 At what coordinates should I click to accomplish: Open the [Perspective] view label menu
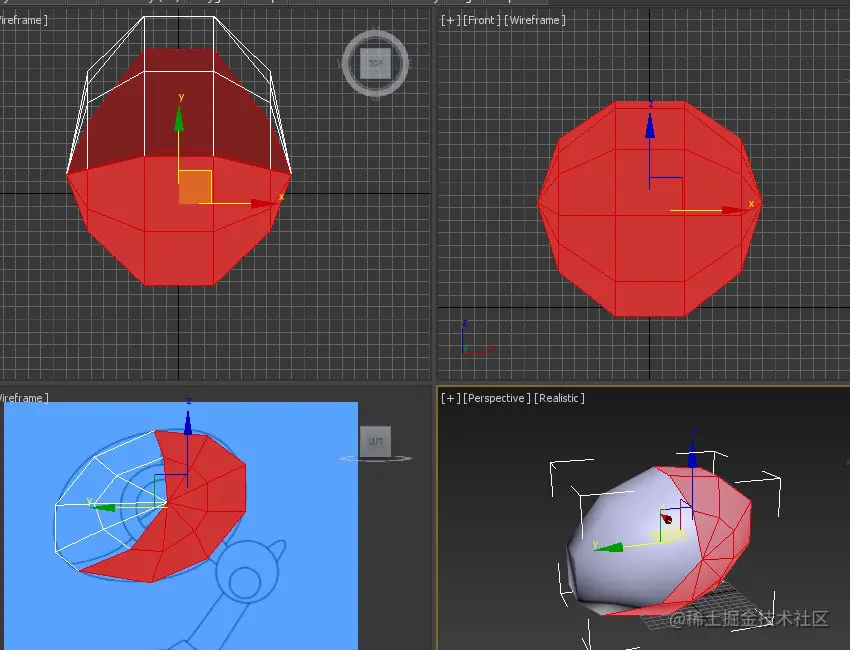pos(497,398)
